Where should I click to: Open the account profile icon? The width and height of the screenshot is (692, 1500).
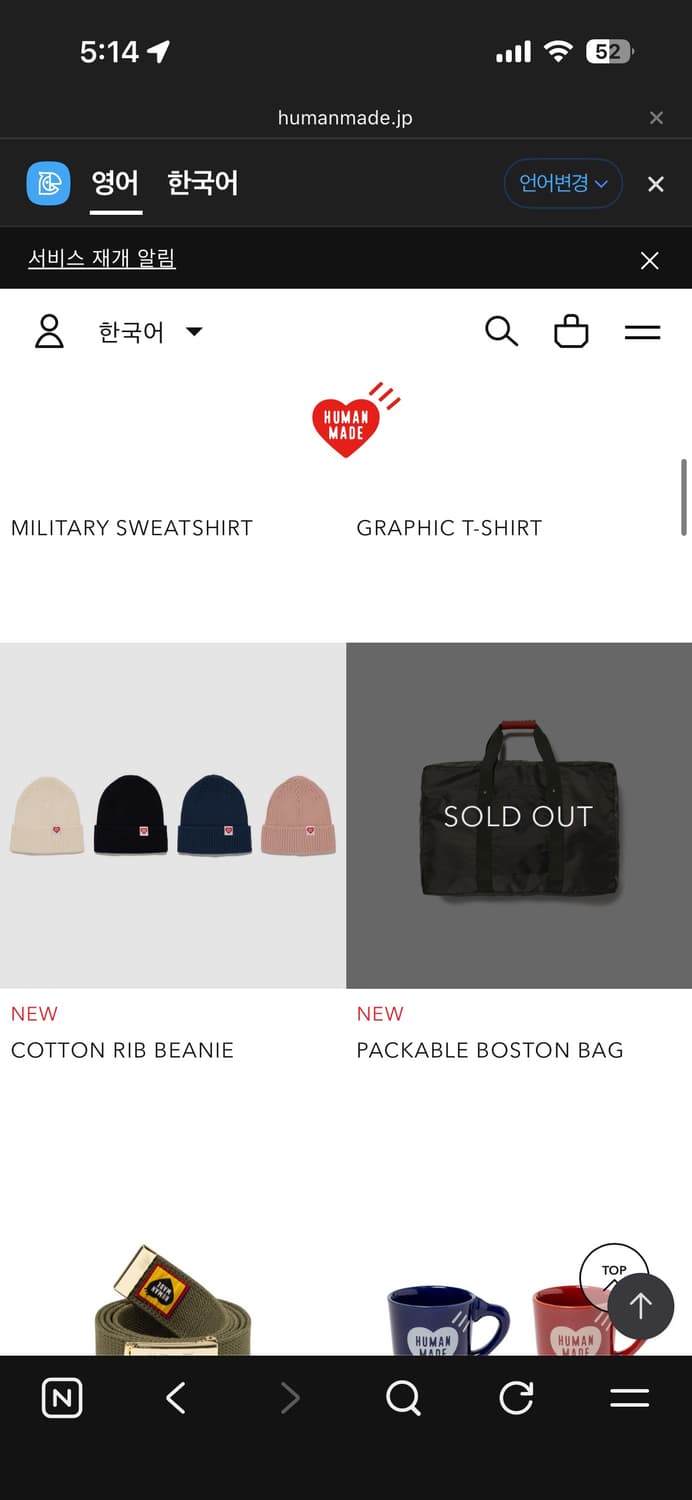click(49, 331)
